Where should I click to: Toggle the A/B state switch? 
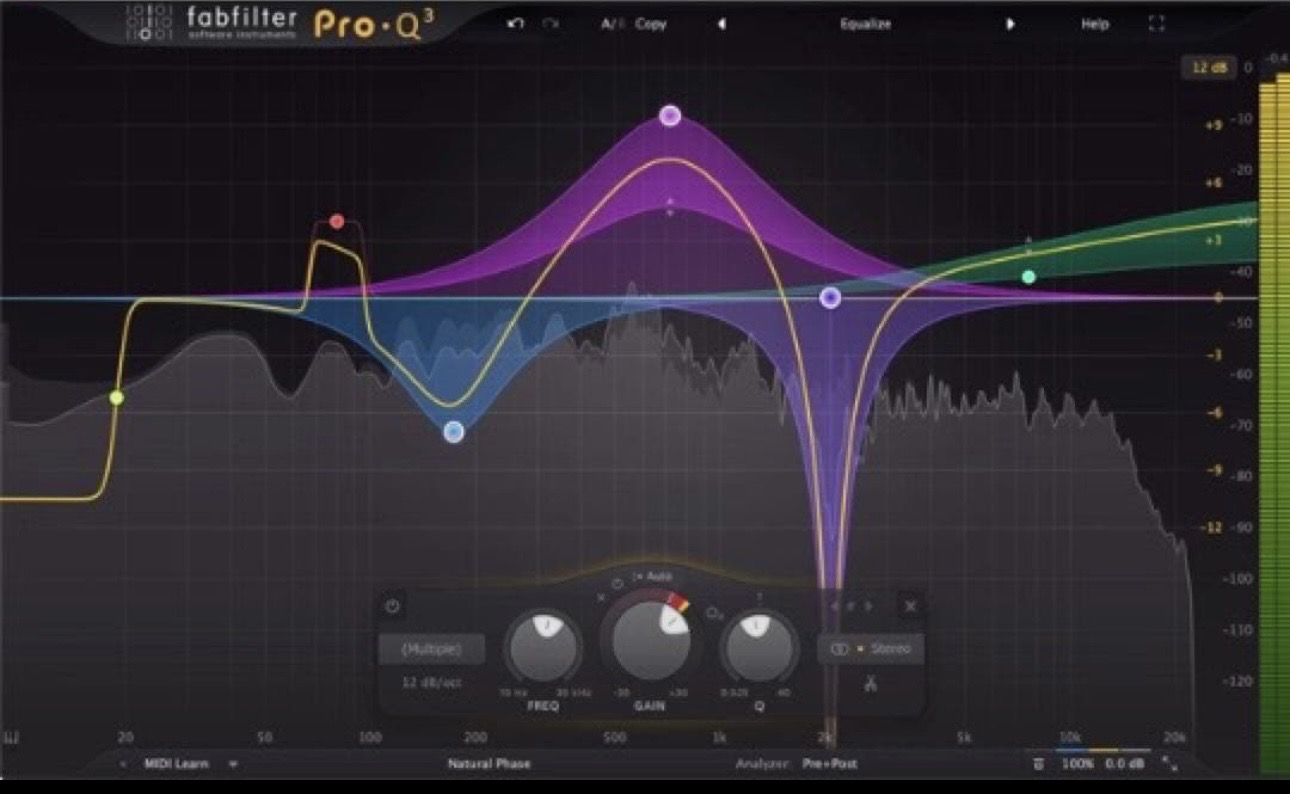(x=611, y=23)
